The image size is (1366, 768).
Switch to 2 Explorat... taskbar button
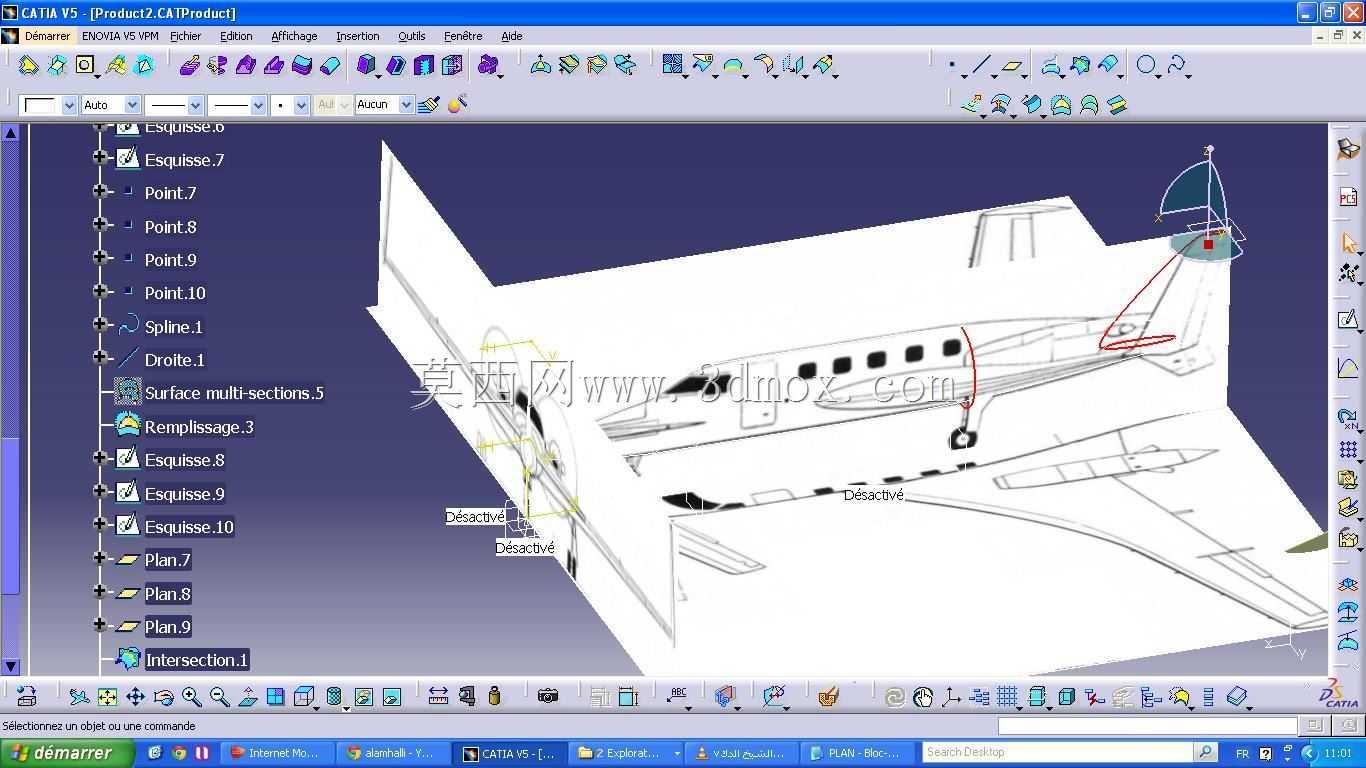point(626,753)
